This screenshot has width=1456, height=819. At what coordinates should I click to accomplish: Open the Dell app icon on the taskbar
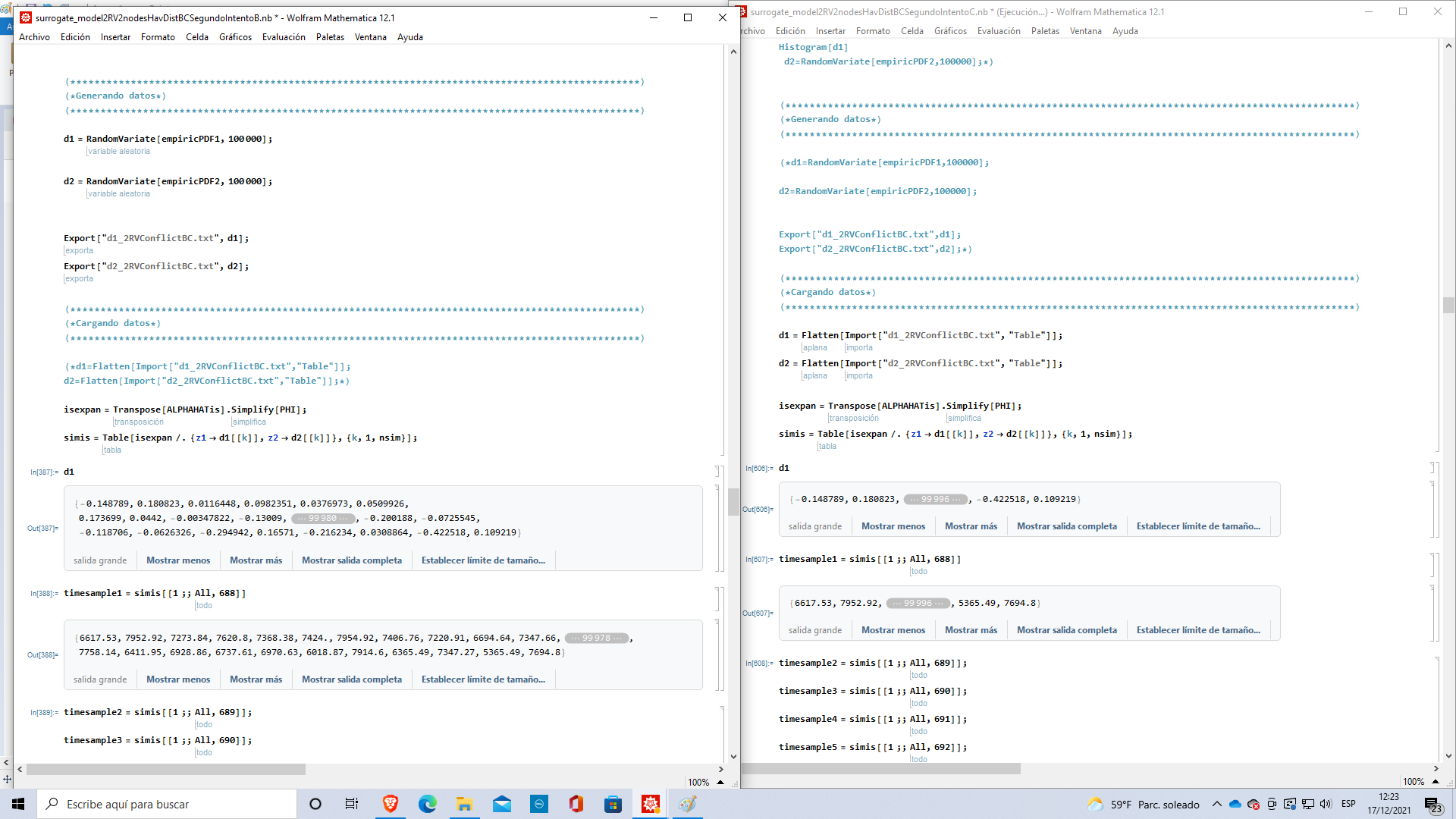coord(539,804)
